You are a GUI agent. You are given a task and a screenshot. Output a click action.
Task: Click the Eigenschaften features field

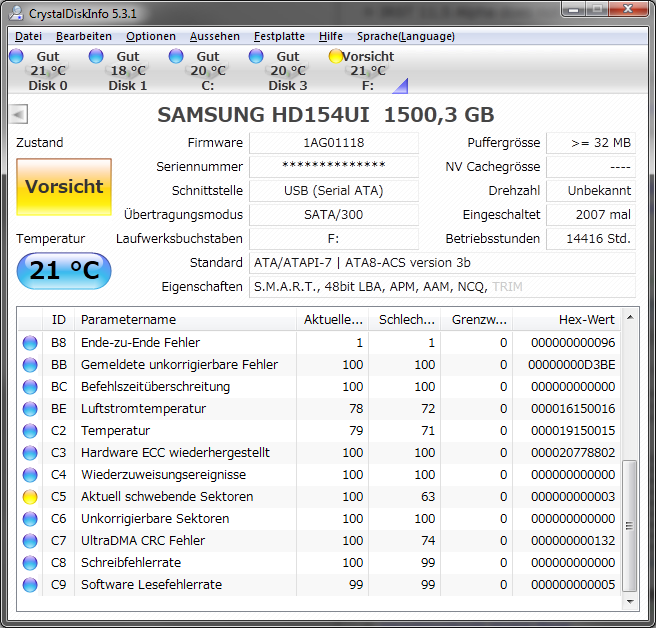pyautogui.click(x=443, y=287)
